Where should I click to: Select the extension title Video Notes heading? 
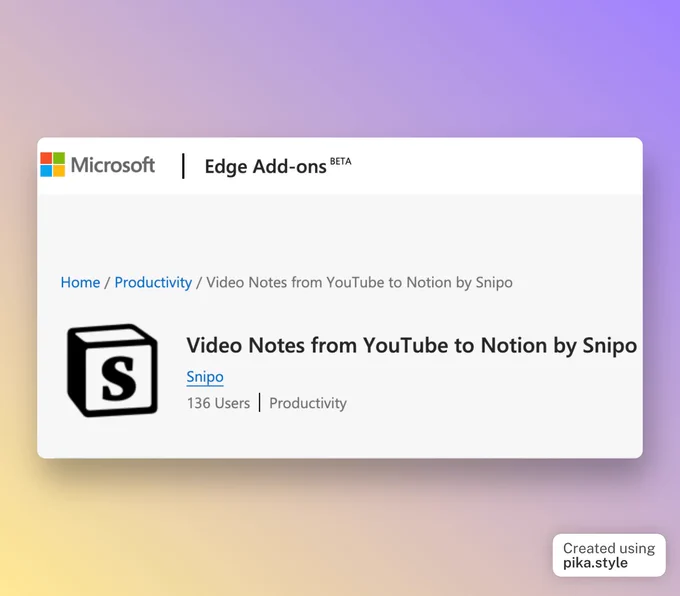pyautogui.click(x=412, y=346)
